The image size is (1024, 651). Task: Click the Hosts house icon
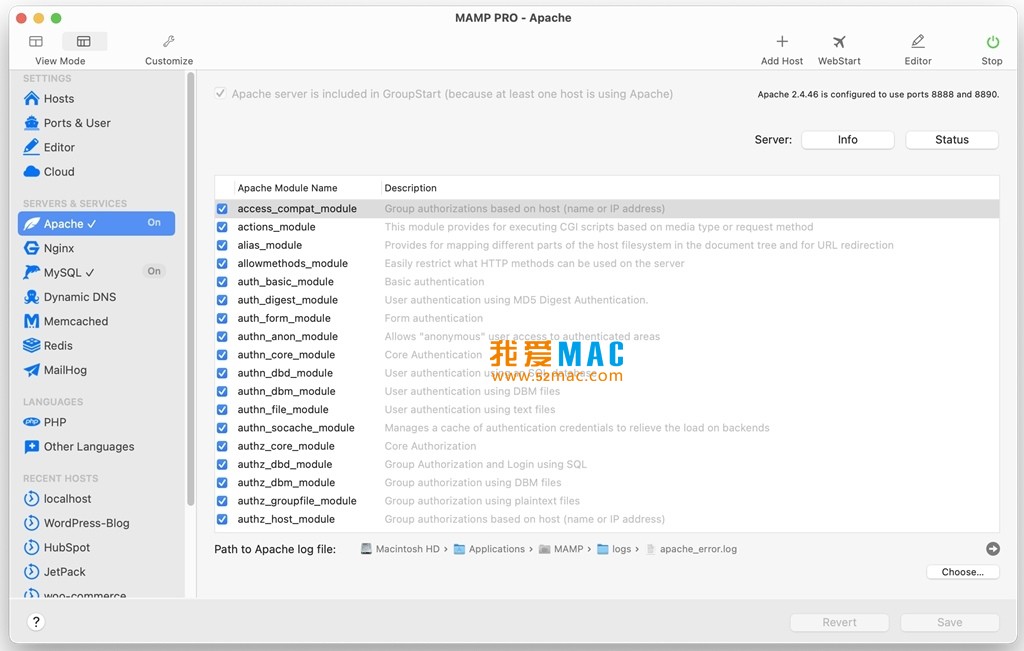(x=31, y=99)
